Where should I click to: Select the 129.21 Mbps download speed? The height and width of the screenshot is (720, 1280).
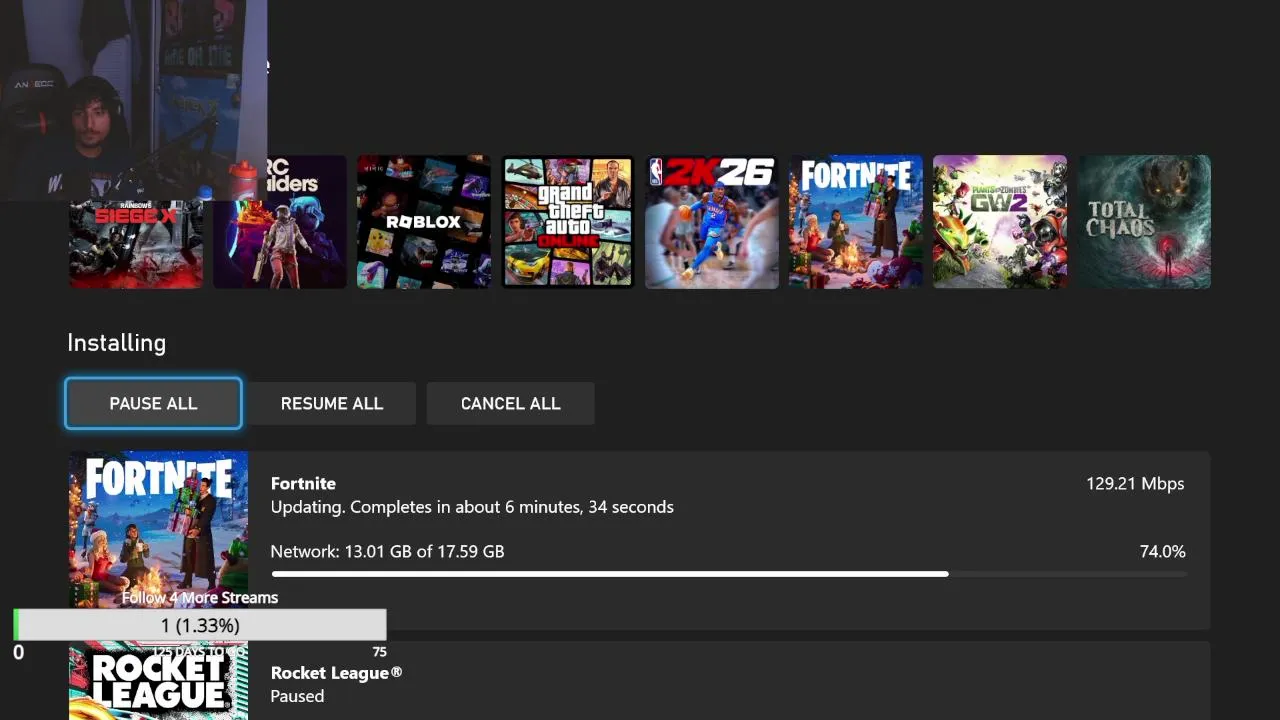1135,483
